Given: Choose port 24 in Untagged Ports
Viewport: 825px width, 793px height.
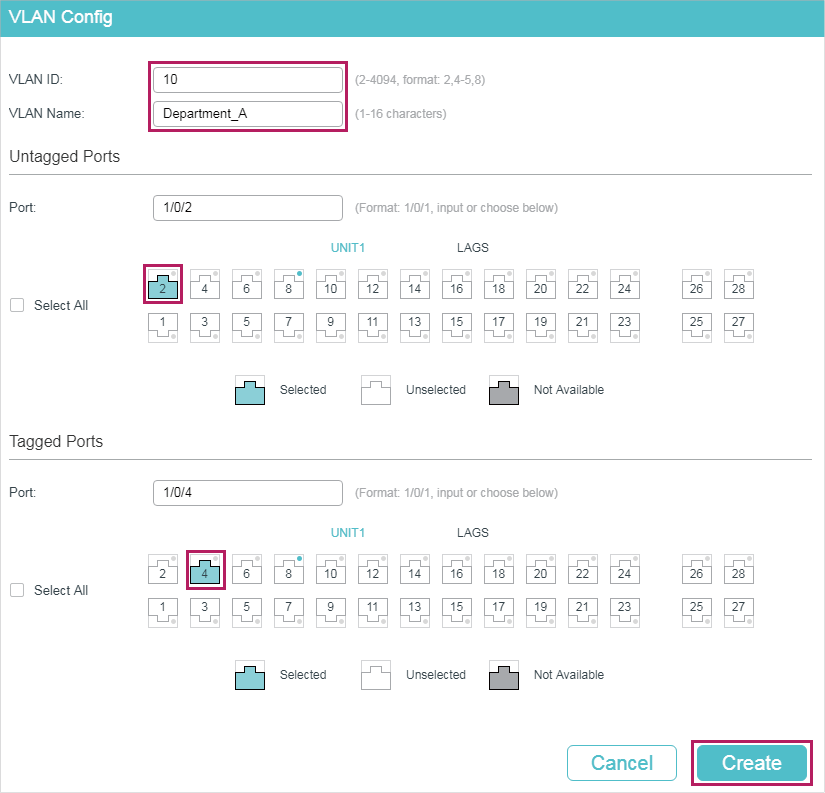Looking at the screenshot, I should (625, 284).
